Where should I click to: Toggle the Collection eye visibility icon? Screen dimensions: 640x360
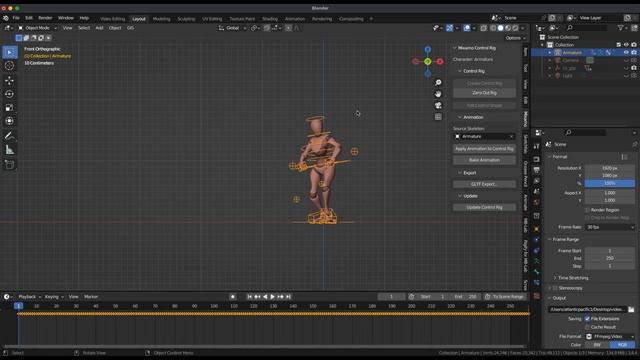626,45
